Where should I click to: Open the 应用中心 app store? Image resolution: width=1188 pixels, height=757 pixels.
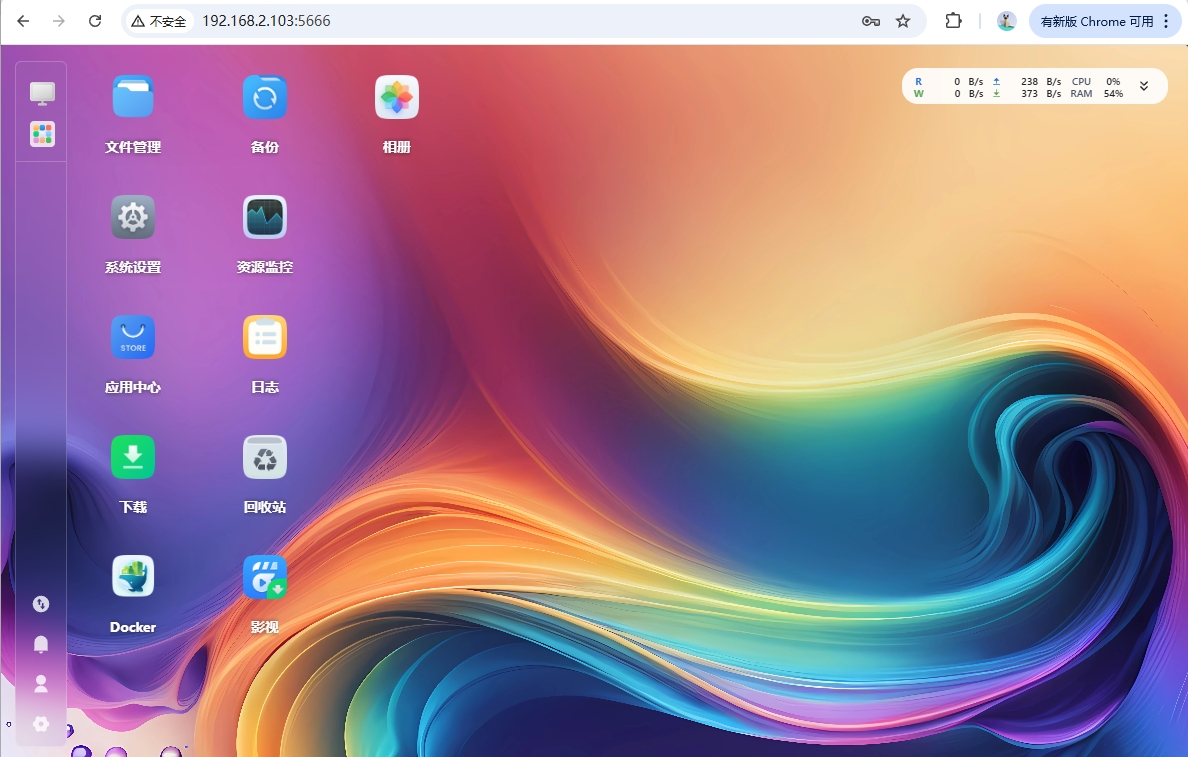133,338
